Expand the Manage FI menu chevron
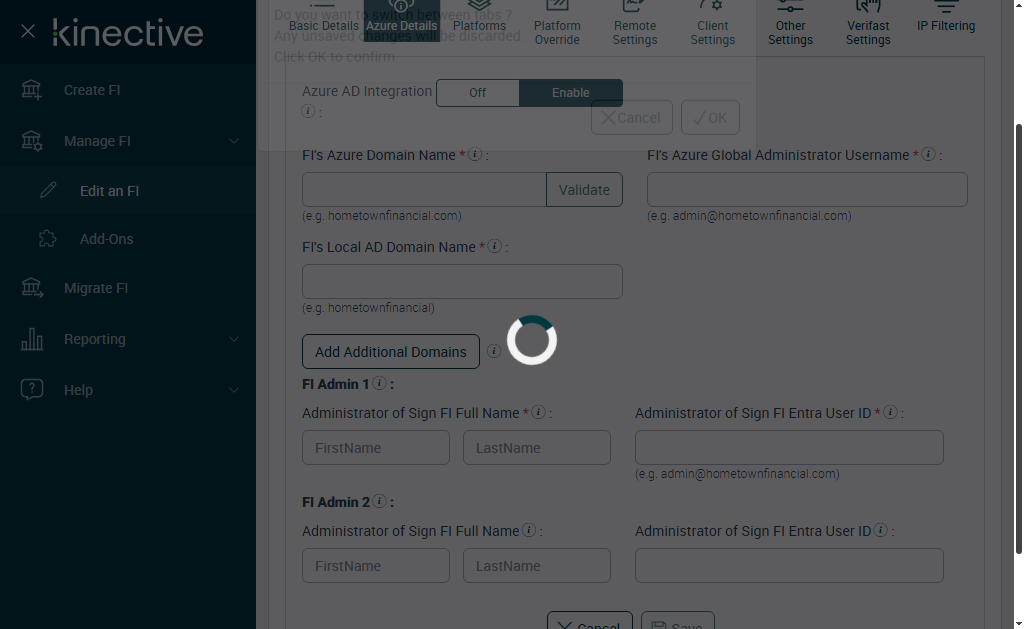 tap(234, 141)
